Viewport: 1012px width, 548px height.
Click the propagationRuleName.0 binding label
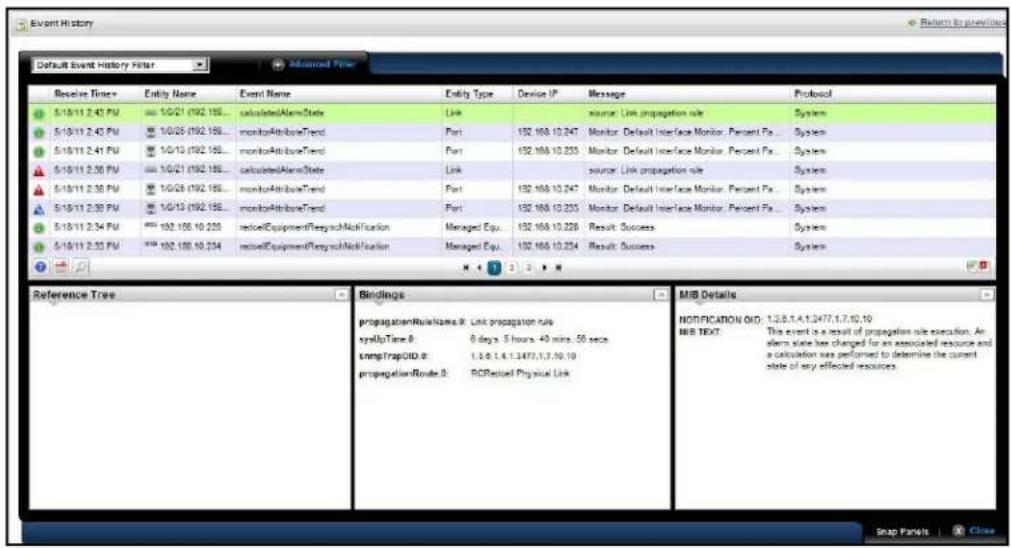click(x=412, y=322)
